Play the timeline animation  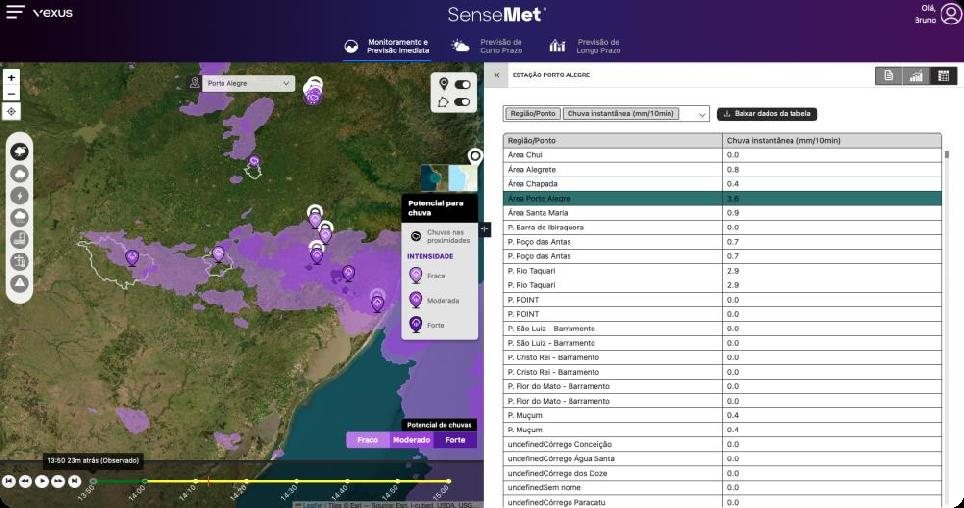click(x=42, y=482)
